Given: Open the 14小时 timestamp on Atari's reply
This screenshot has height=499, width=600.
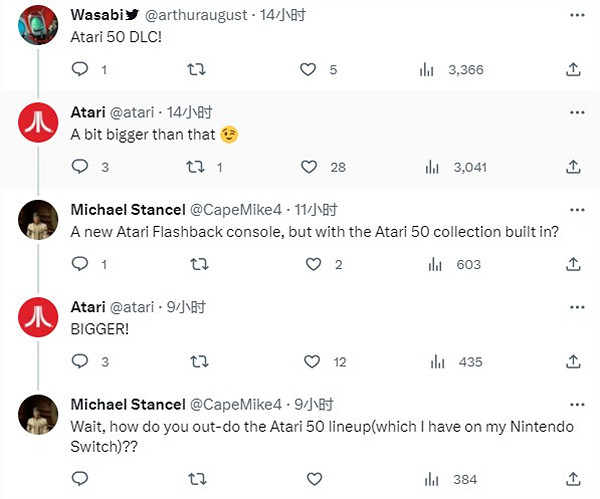Looking at the screenshot, I should (x=186, y=113).
